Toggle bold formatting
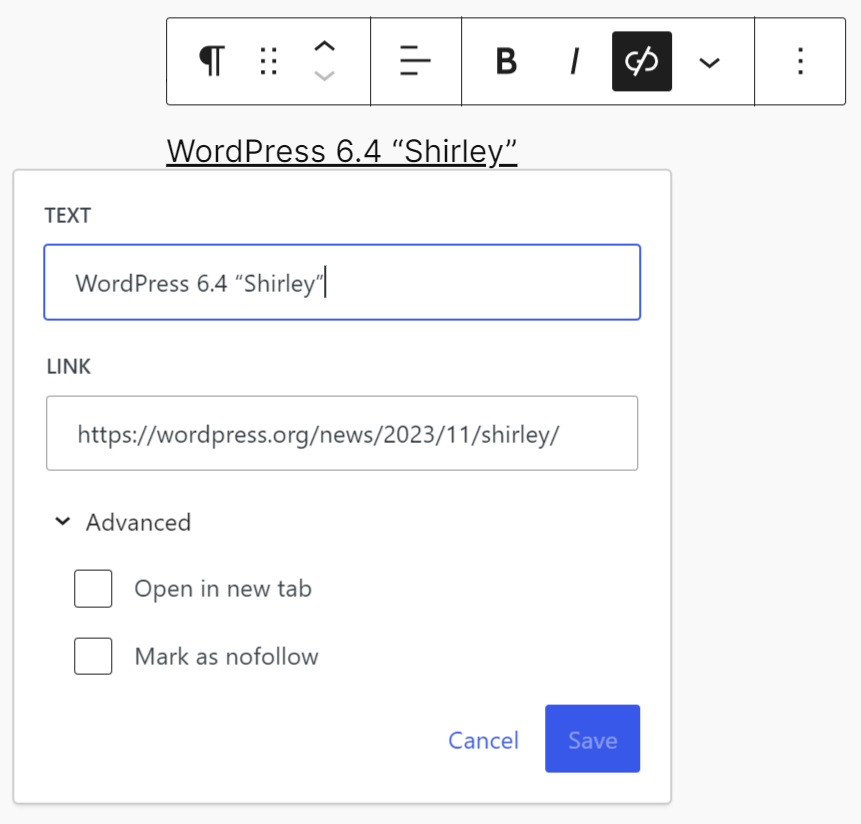 coord(506,61)
